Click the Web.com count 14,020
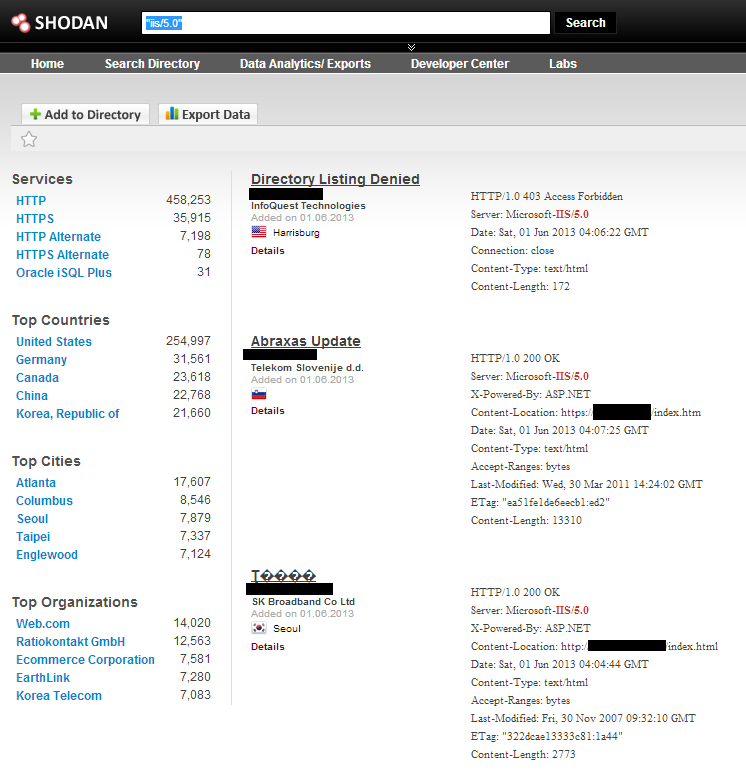 (x=192, y=623)
